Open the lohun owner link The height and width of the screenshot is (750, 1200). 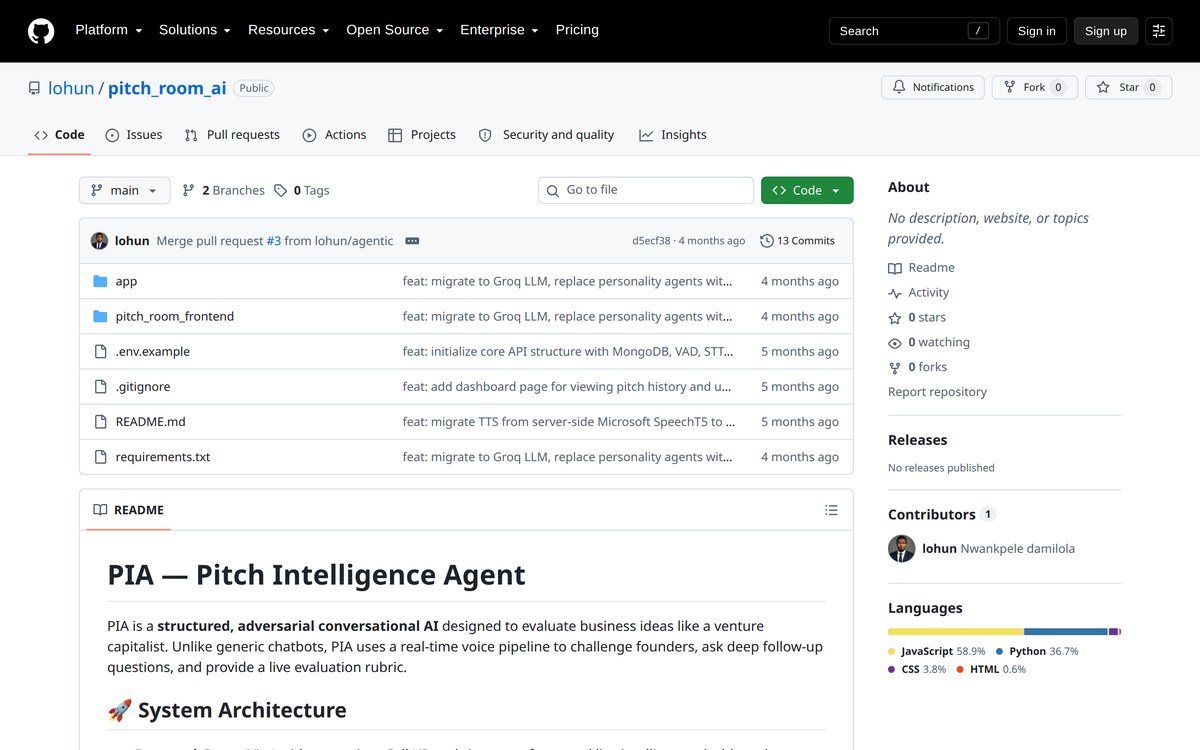pyautogui.click(x=71, y=88)
